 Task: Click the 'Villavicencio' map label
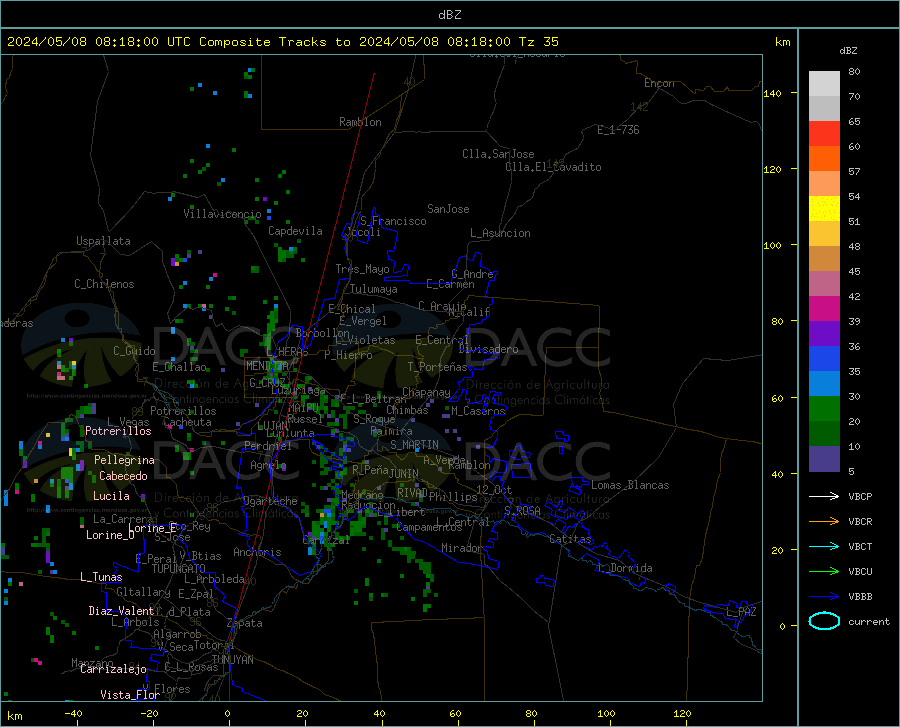pos(222,214)
